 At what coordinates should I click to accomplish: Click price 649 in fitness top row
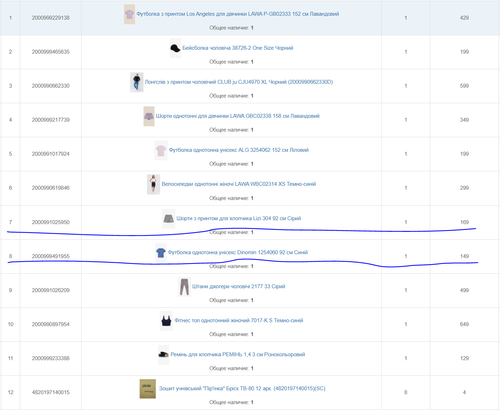point(464,324)
